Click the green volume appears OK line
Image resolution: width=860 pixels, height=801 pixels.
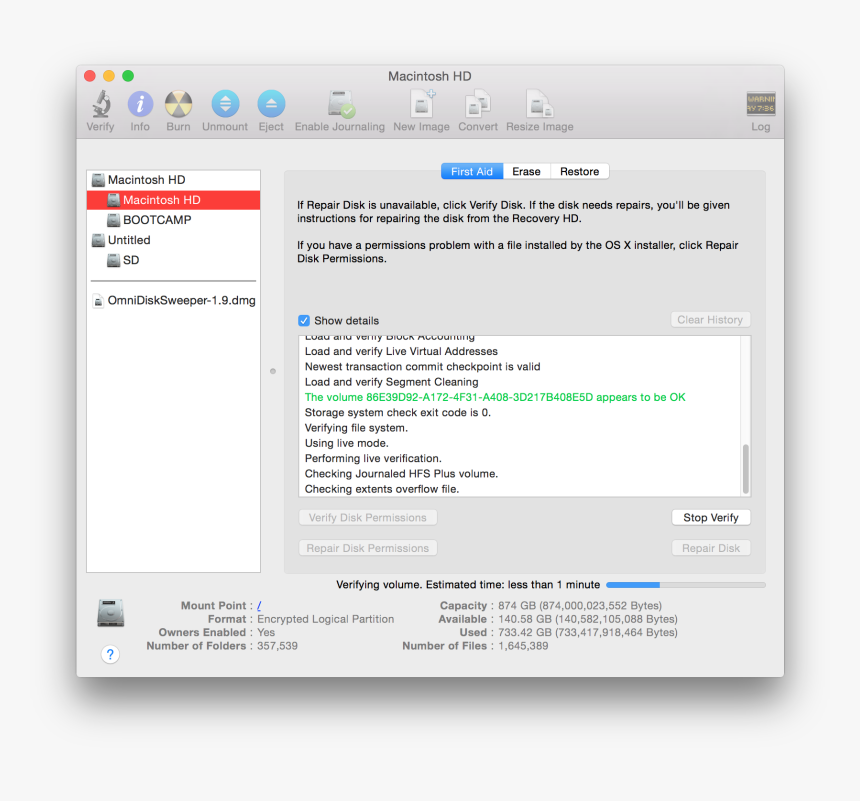pyautogui.click(x=495, y=397)
